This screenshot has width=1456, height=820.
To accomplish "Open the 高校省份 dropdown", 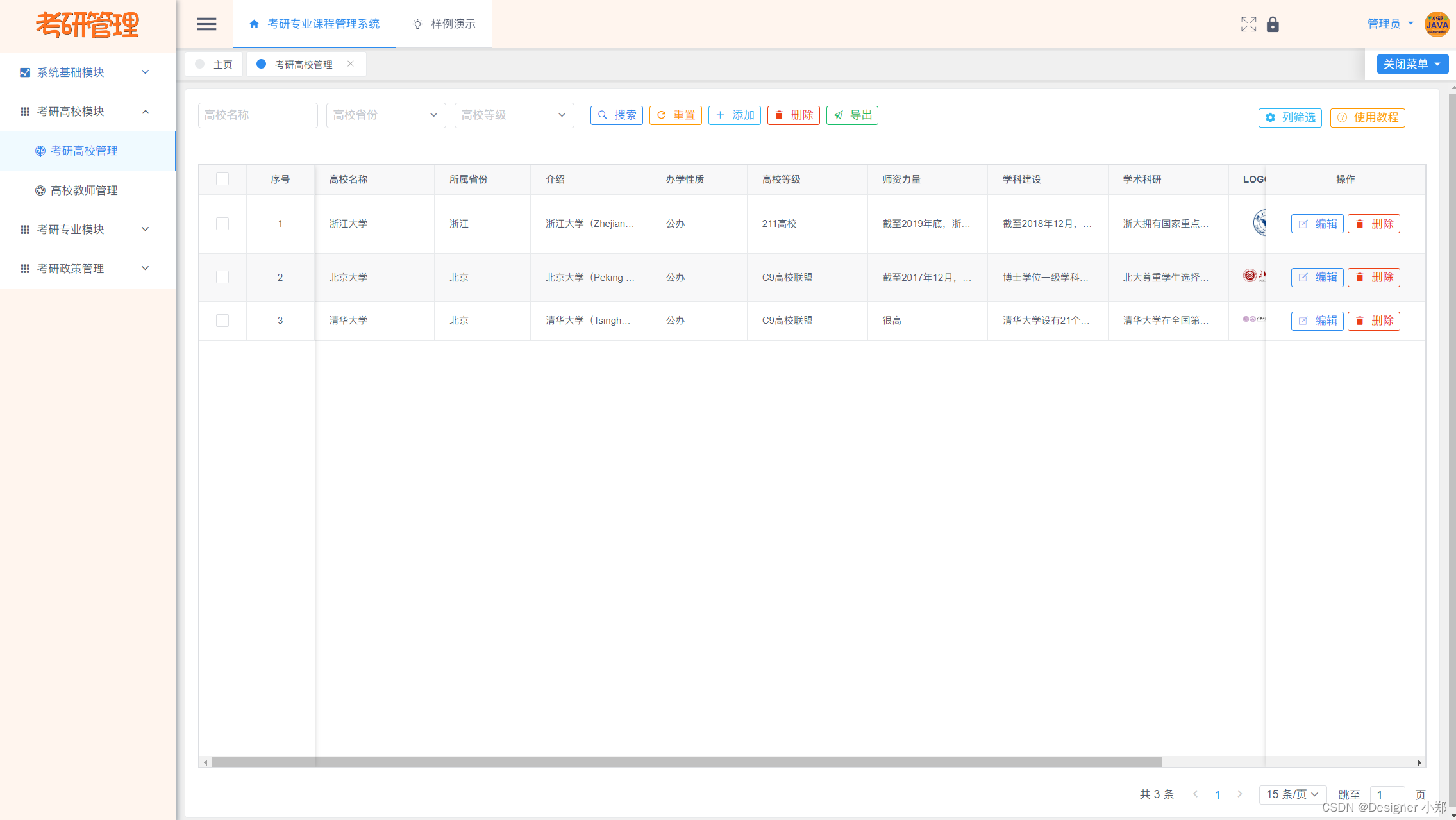I will [385, 115].
